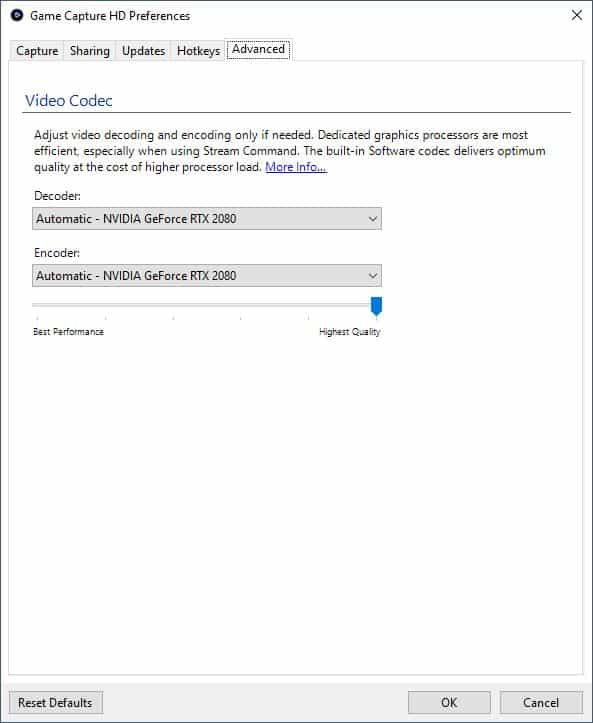593x723 pixels.
Task: Click the Encoder label
Action: tap(57, 253)
